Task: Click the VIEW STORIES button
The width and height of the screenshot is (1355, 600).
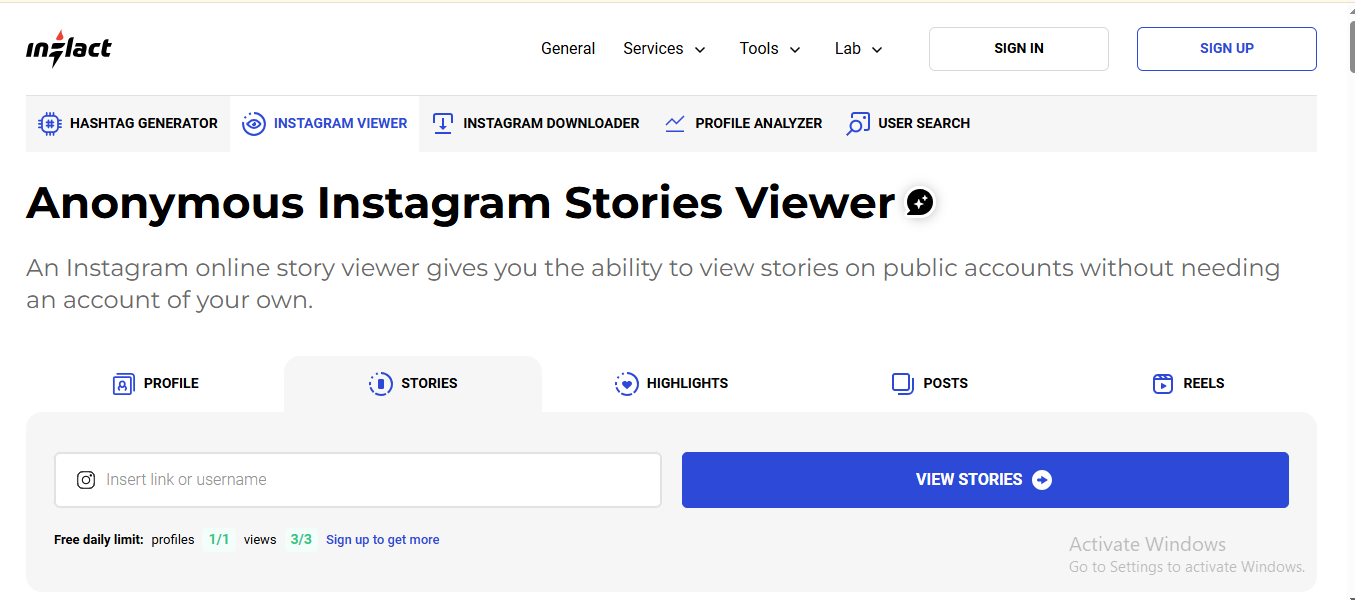Action: click(985, 480)
